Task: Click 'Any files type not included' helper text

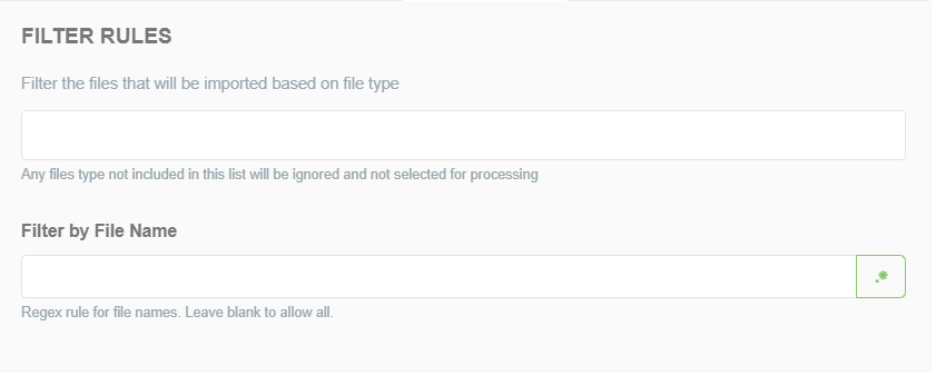Action: 279,174
